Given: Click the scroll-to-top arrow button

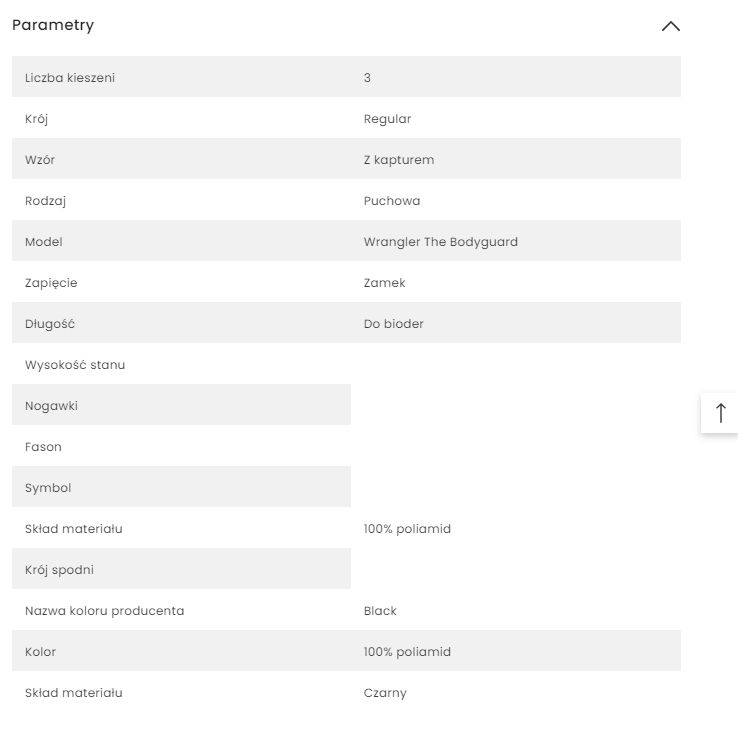Looking at the screenshot, I should [720, 412].
